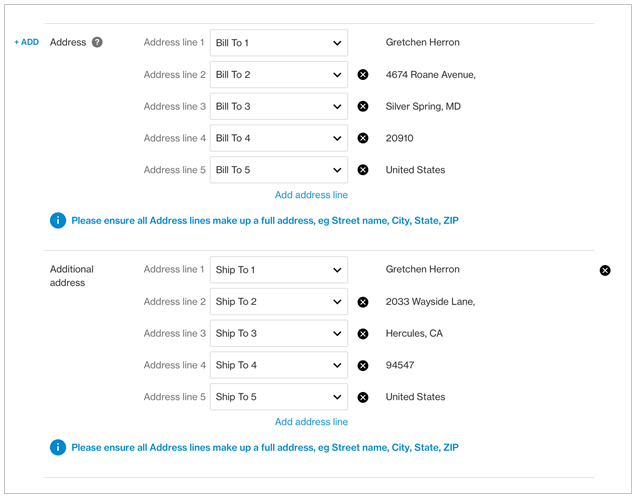Remove the Ship To 2 address line
The width and height of the screenshot is (641, 500).
(363, 302)
